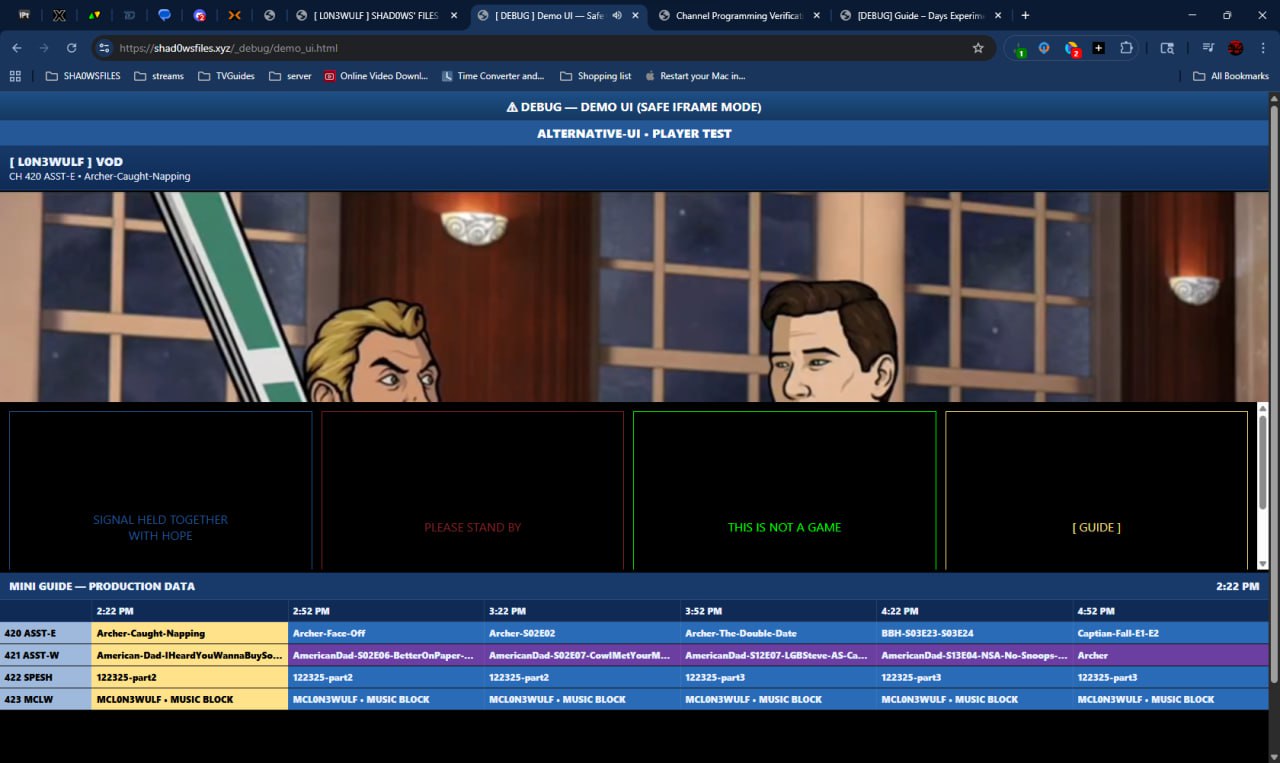Select Archer-Face-Off in the mini guide
1280x763 pixels.
(386, 633)
